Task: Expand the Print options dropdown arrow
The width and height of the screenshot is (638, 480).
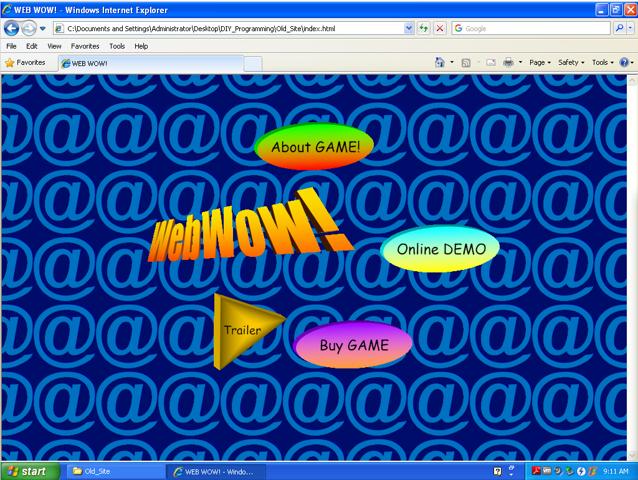Action: [520, 62]
